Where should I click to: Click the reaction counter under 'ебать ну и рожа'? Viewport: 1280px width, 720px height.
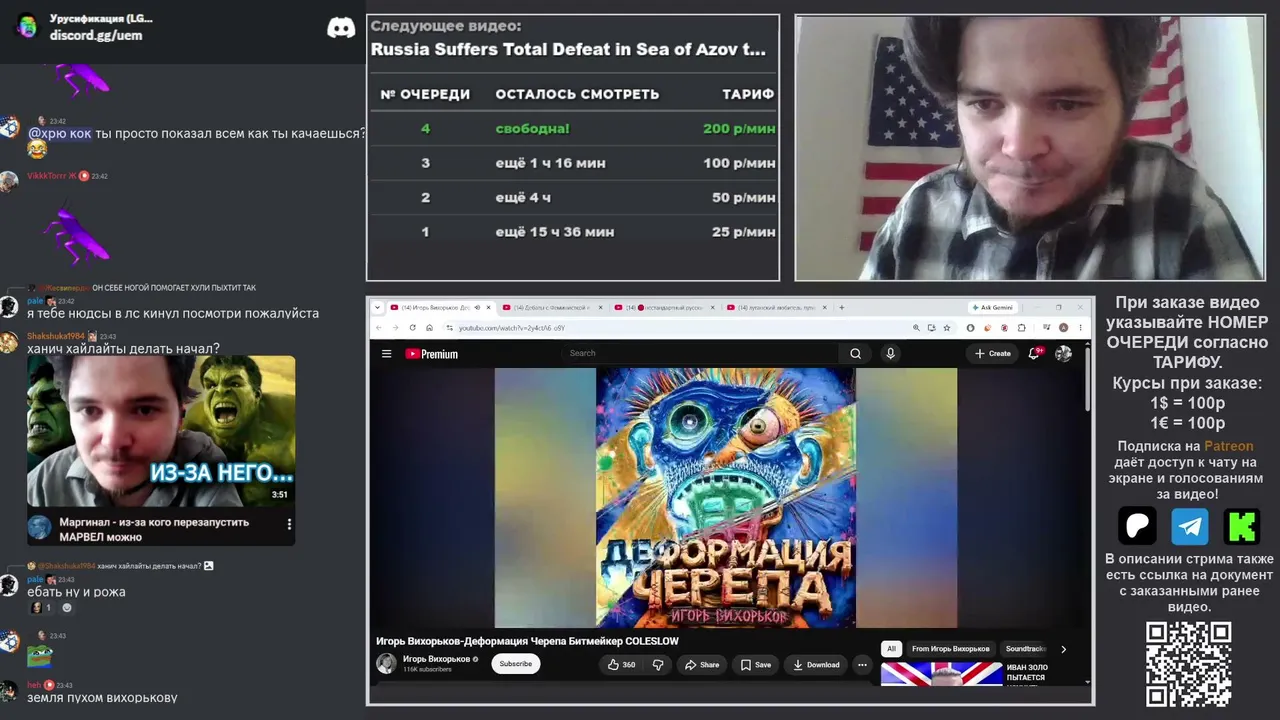click(x=40, y=608)
